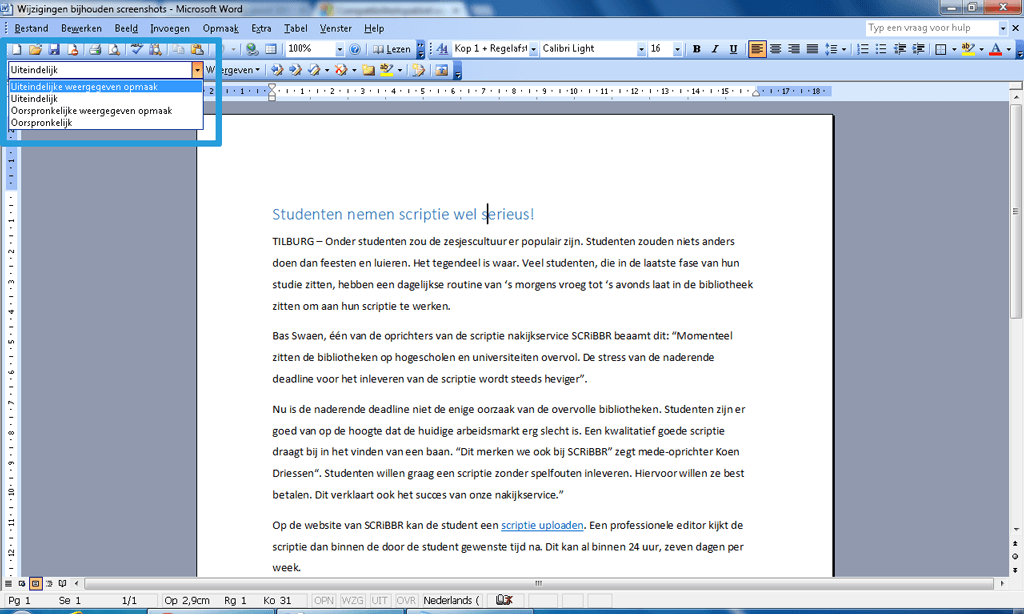Toggle track changes icon on reviewing toolbar
The image size is (1024, 614).
(x=418, y=70)
